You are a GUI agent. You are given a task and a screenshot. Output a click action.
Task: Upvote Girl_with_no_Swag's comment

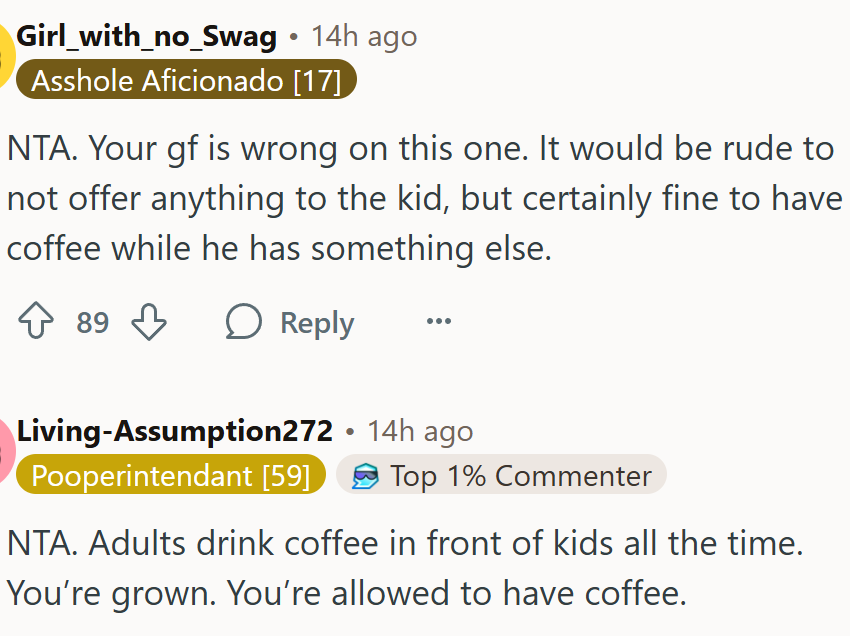pyautogui.click(x=36, y=321)
